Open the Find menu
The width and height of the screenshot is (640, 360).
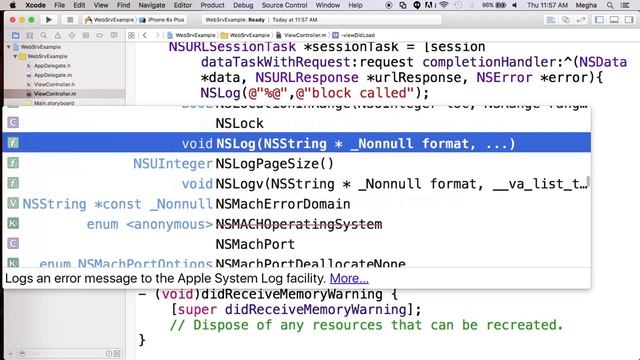click(123, 5)
